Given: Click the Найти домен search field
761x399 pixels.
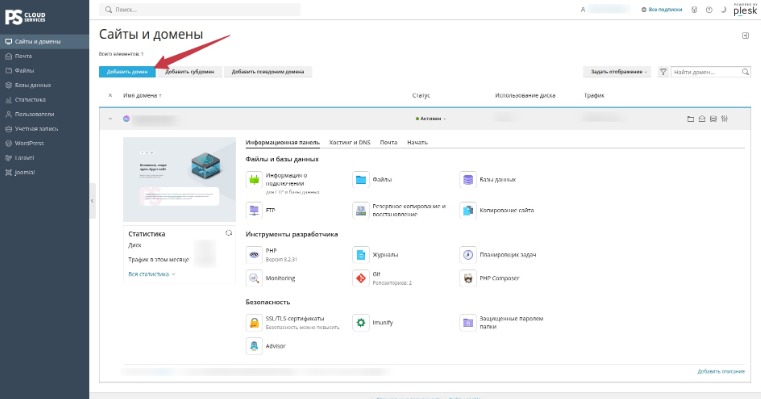Looking at the screenshot, I should click(x=711, y=72).
